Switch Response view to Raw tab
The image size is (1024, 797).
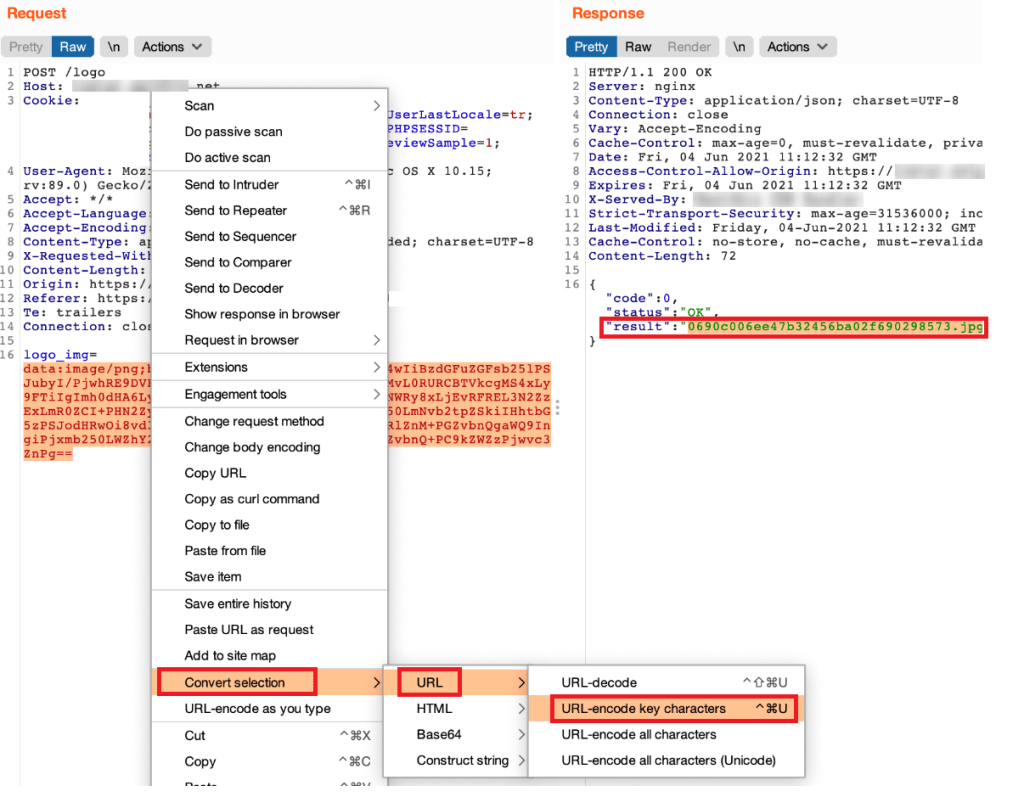pyautogui.click(x=638, y=47)
